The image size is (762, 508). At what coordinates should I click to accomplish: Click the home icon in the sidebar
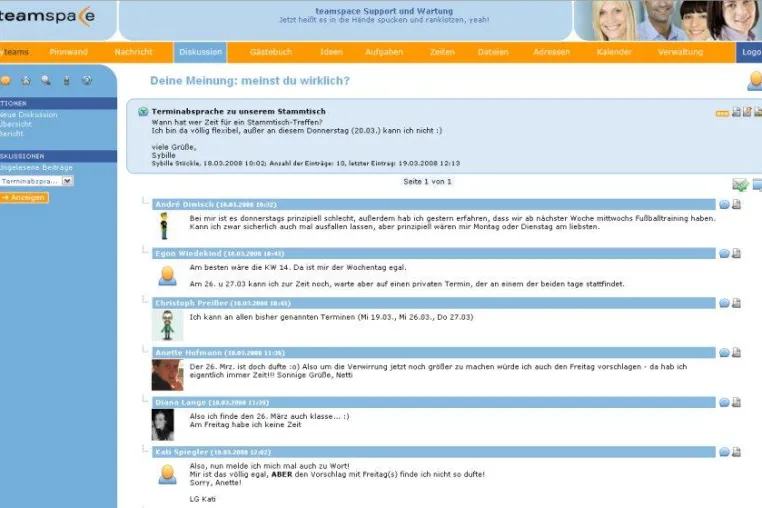point(26,81)
